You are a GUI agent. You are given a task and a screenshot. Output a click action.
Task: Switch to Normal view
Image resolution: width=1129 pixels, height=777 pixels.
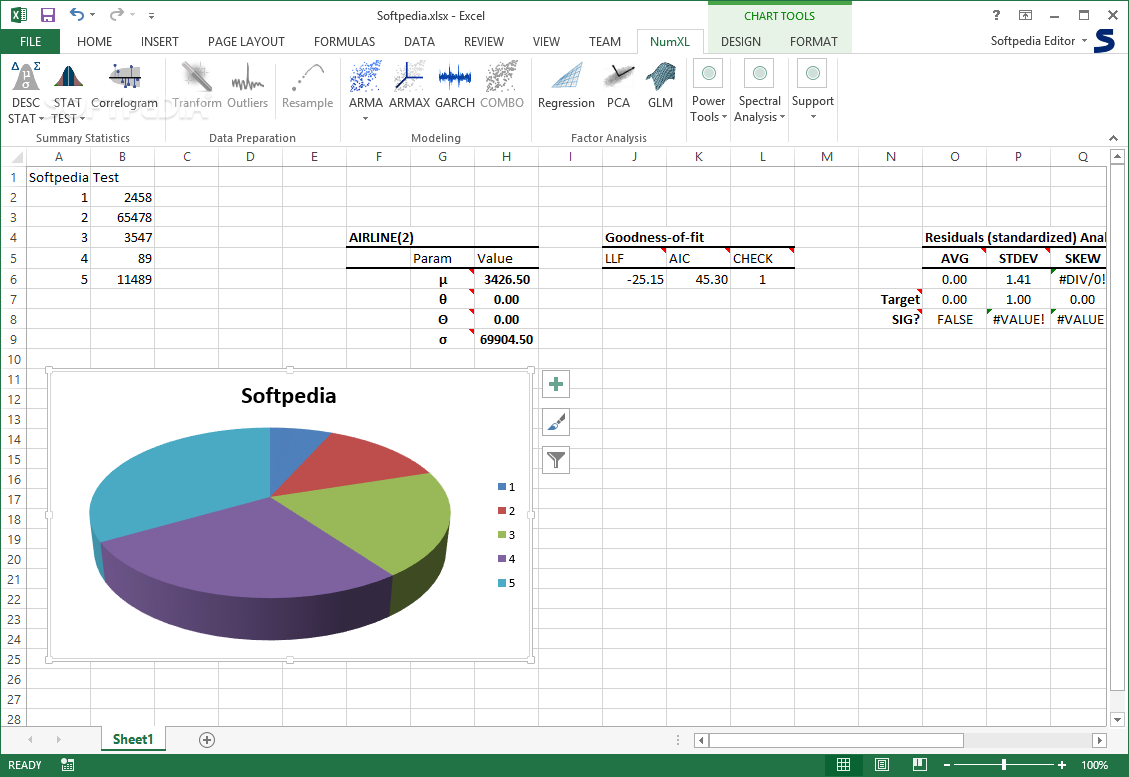(843, 765)
